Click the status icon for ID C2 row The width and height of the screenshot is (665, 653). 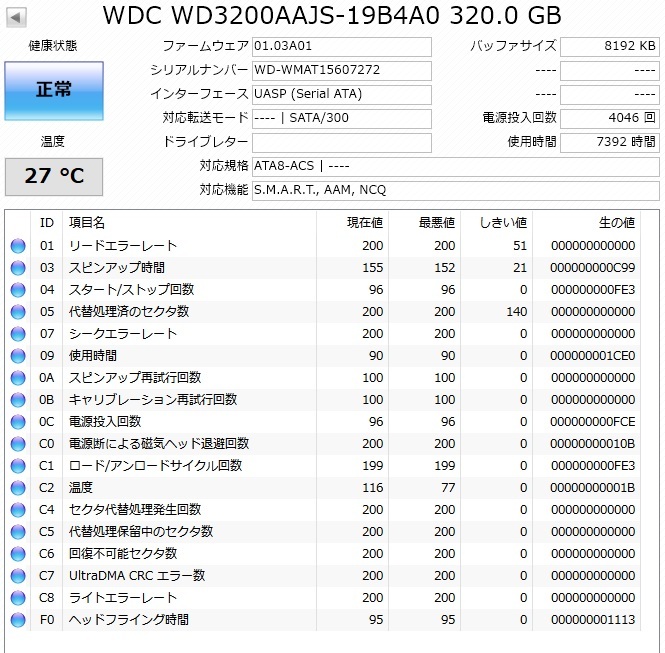(x=18, y=488)
